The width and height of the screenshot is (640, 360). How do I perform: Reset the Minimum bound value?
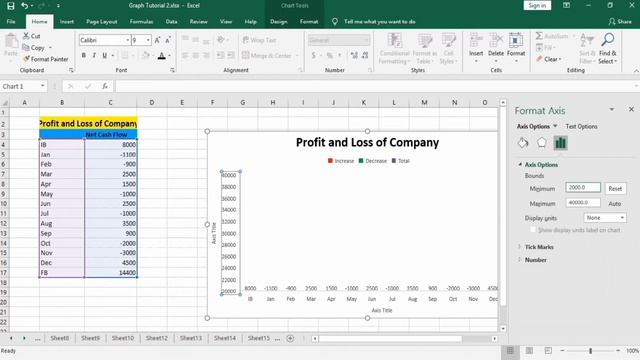615,189
